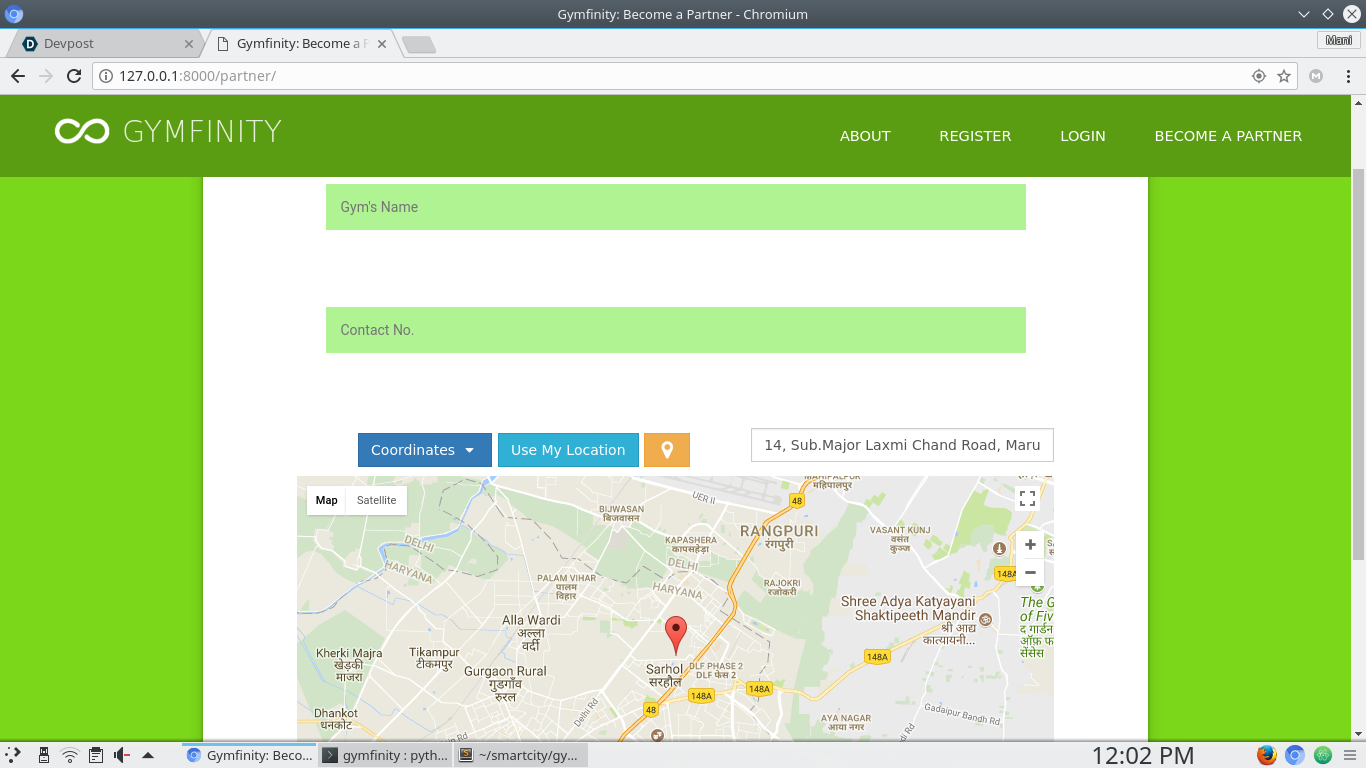Reload the partner page

pyautogui.click(x=73, y=76)
